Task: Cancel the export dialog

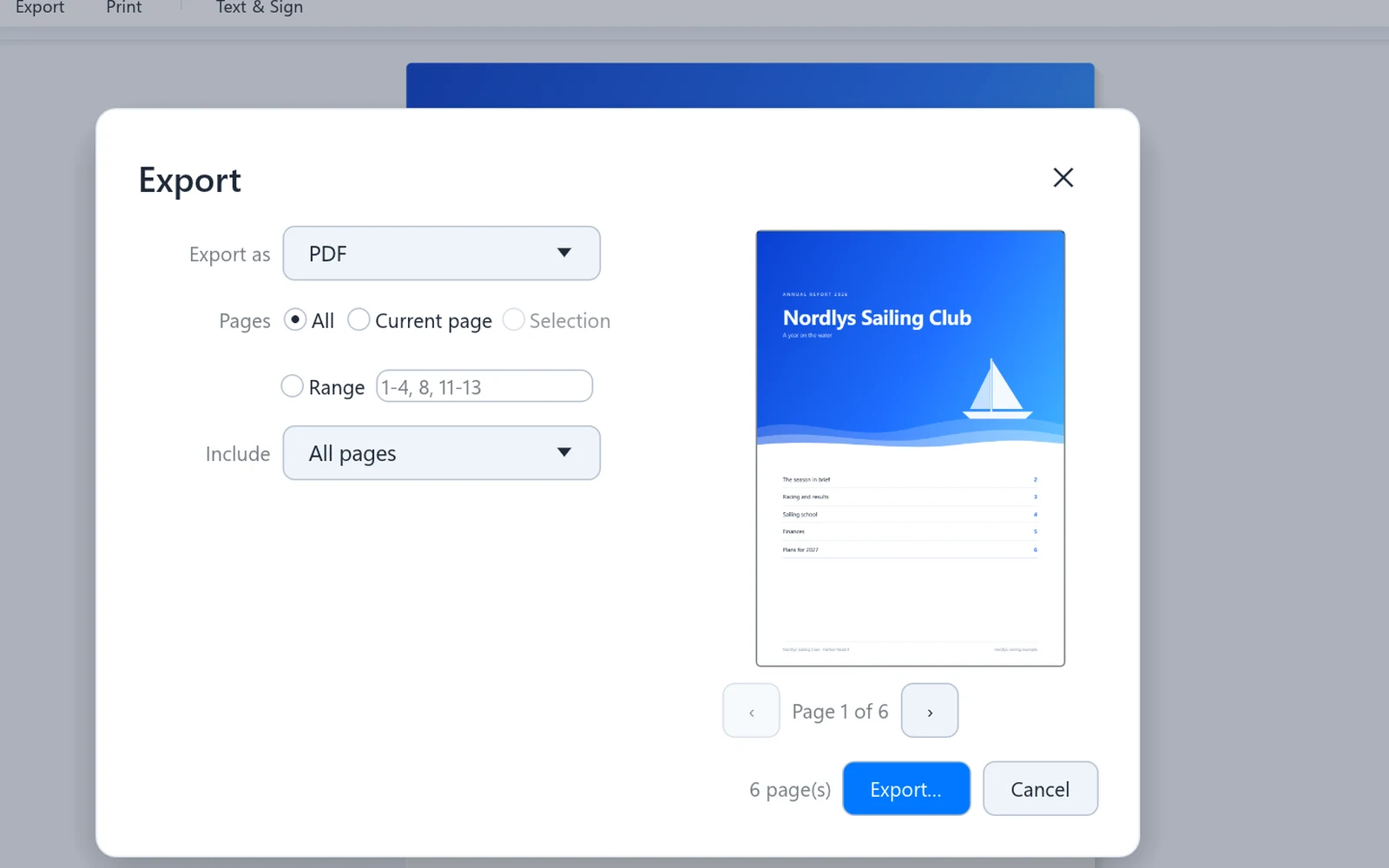Action: coord(1040,789)
